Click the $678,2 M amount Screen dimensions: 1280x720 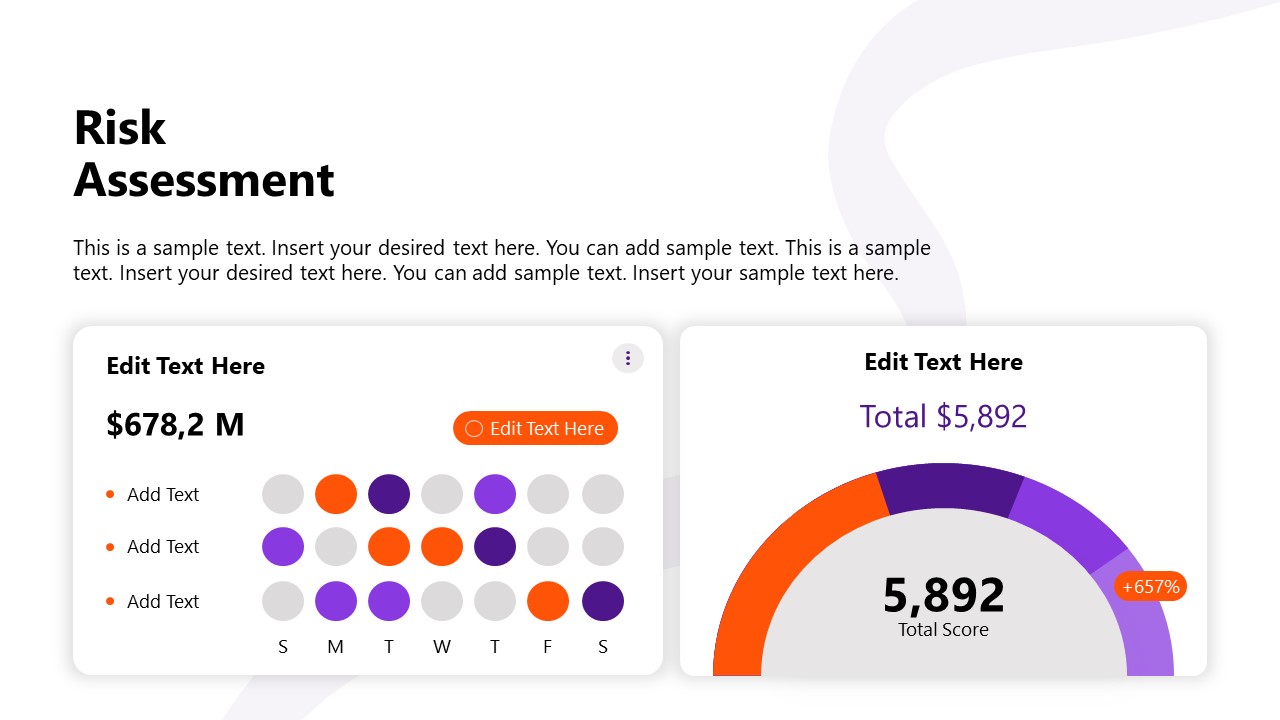coord(175,424)
